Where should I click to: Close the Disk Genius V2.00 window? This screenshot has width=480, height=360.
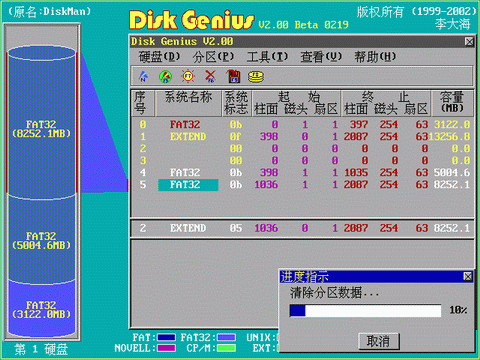[469, 42]
